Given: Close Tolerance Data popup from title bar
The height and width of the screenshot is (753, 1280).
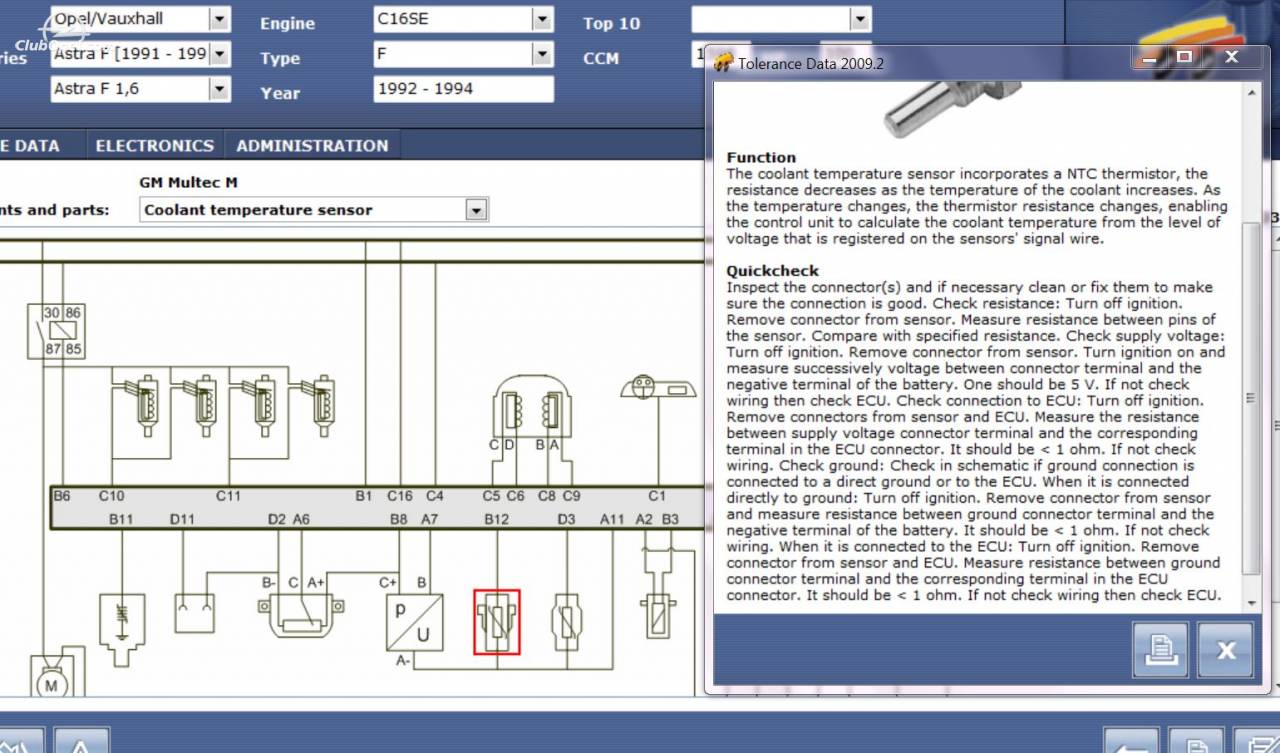Looking at the screenshot, I should (x=1231, y=58).
